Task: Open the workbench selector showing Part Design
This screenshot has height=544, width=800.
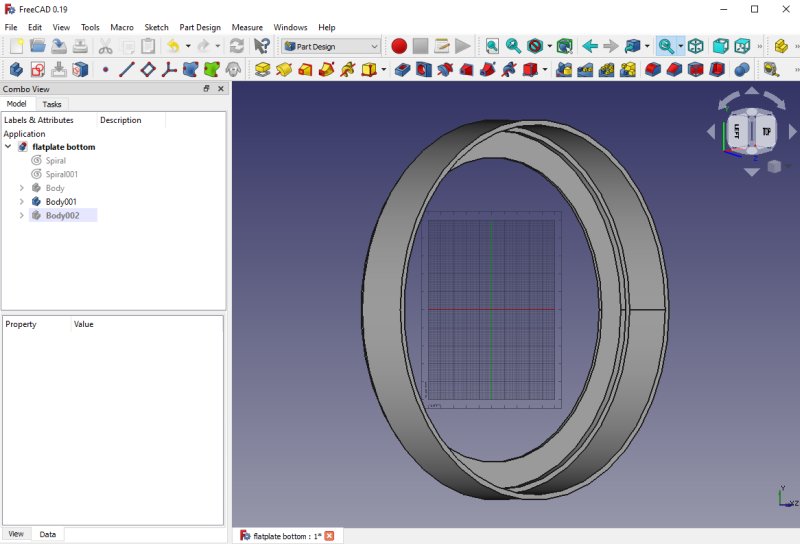Action: coord(331,46)
